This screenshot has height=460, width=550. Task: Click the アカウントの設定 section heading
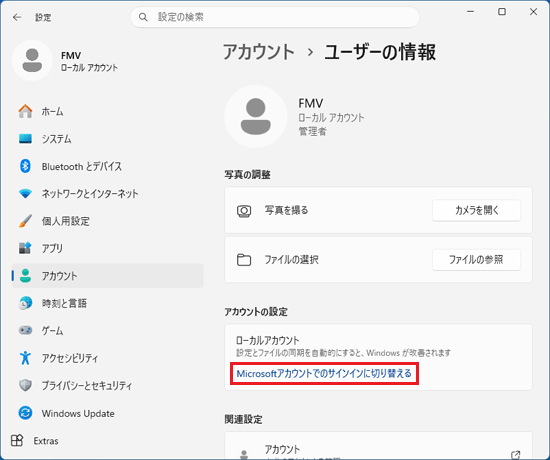pos(256,312)
